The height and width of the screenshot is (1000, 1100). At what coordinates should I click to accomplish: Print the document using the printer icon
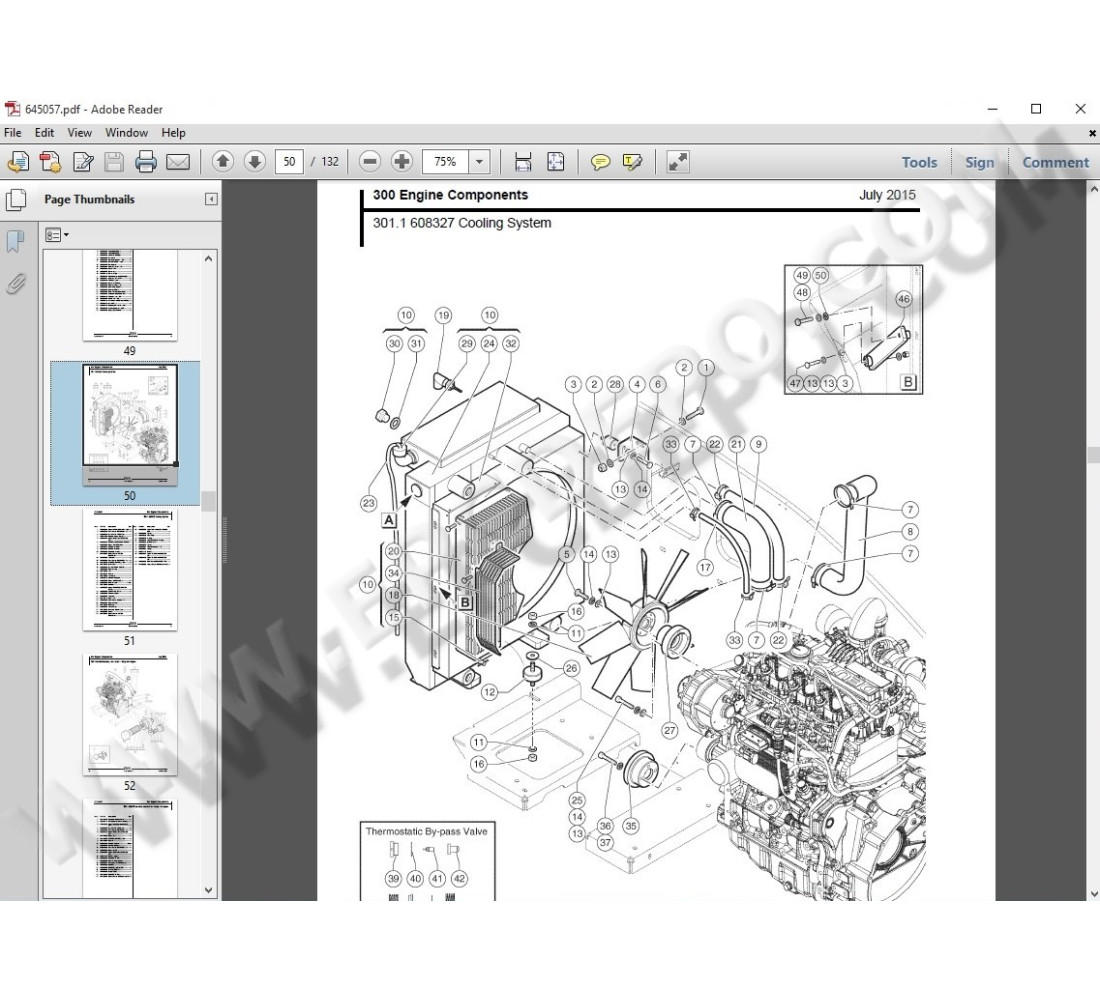tap(146, 161)
